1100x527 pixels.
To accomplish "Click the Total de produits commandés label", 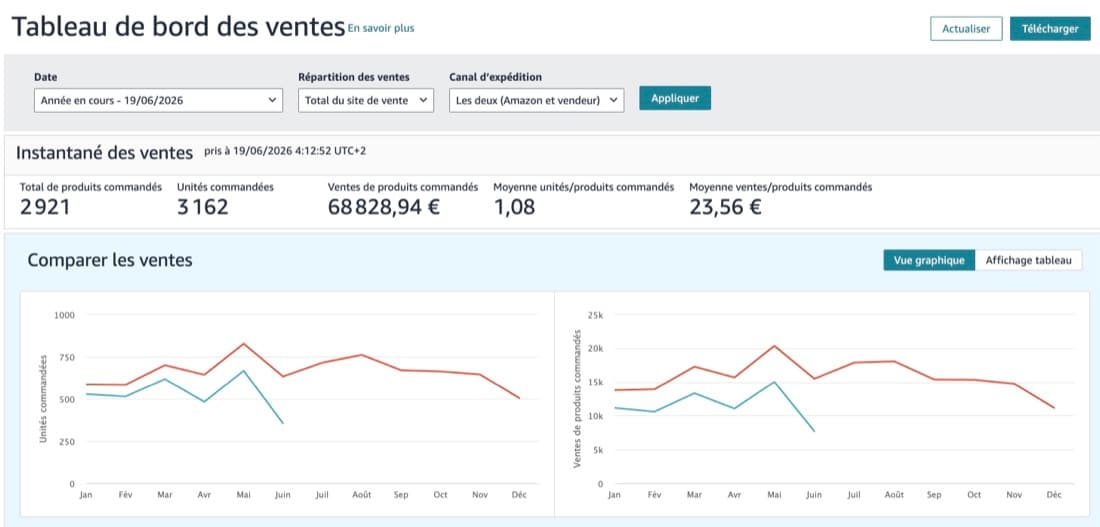I will tap(90, 187).
